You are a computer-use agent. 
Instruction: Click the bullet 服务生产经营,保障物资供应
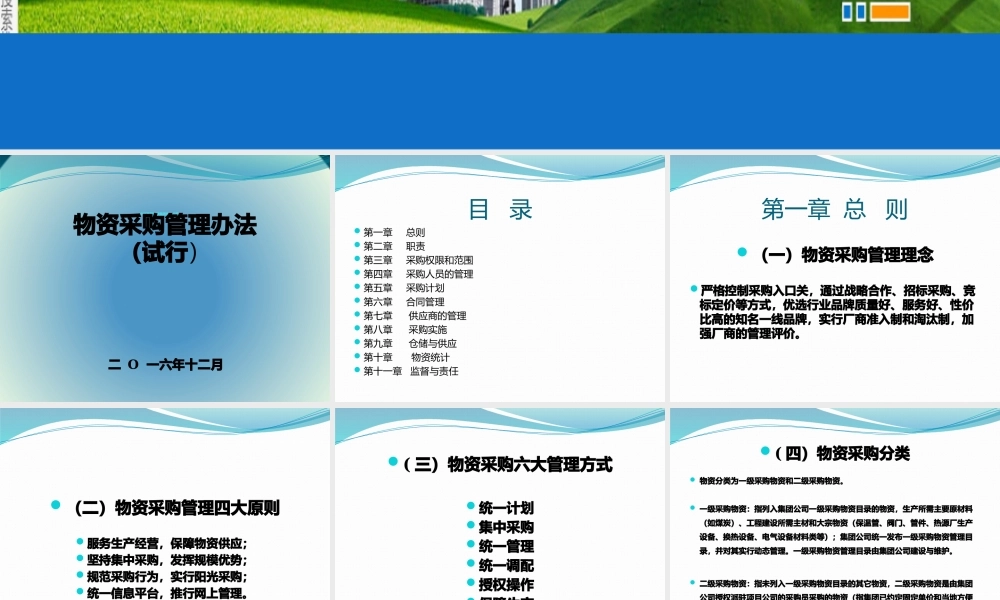(167, 543)
